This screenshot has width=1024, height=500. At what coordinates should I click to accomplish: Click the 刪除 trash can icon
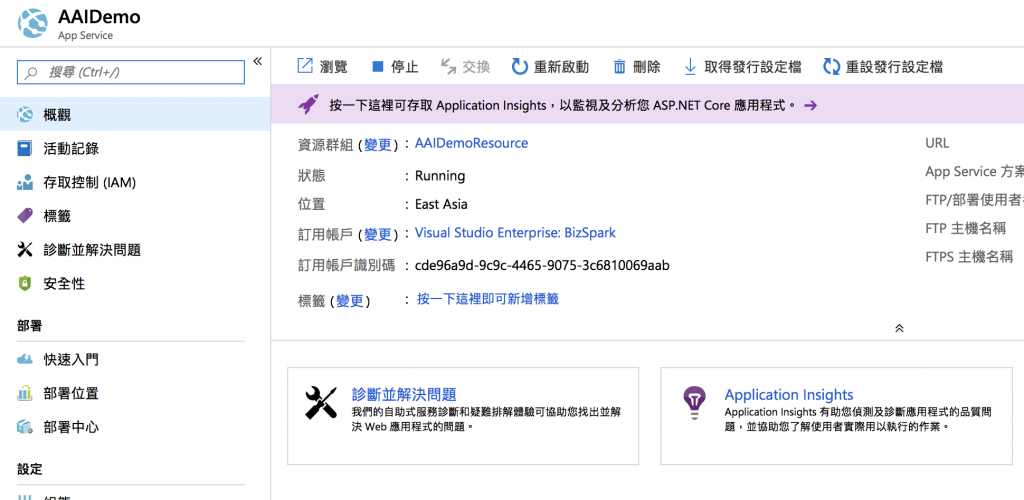click(620, 67)
